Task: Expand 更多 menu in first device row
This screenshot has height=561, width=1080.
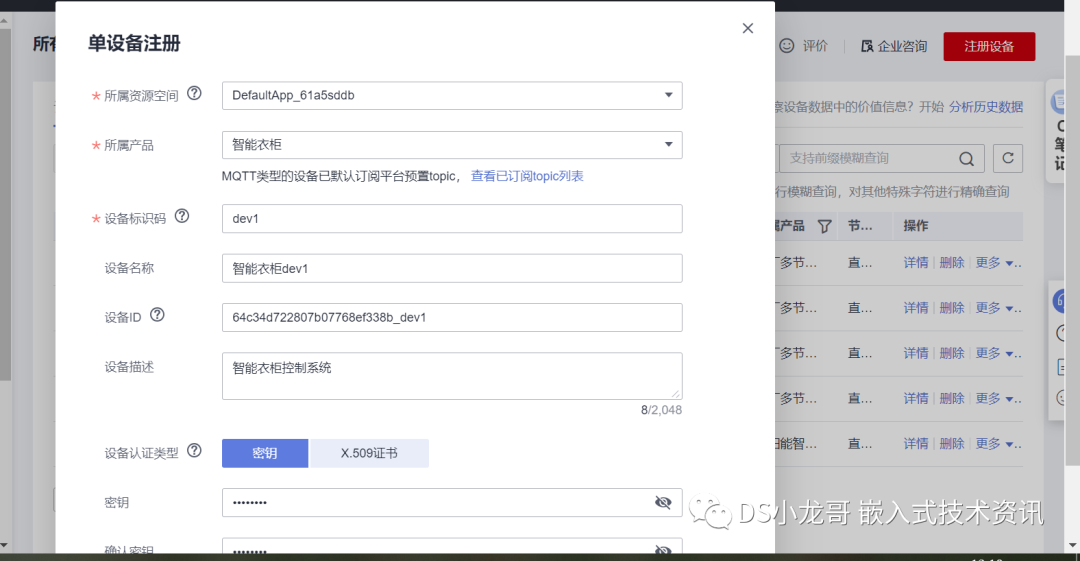Action: 996,263
